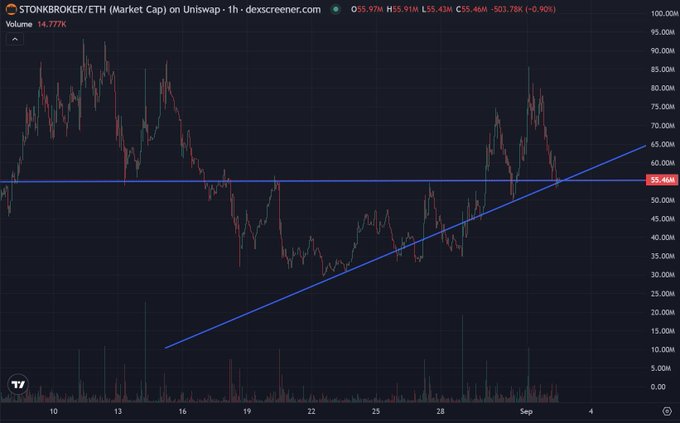680x423 pixels.
Task: Click the high value H55.91M
Action: coord(402,9)
